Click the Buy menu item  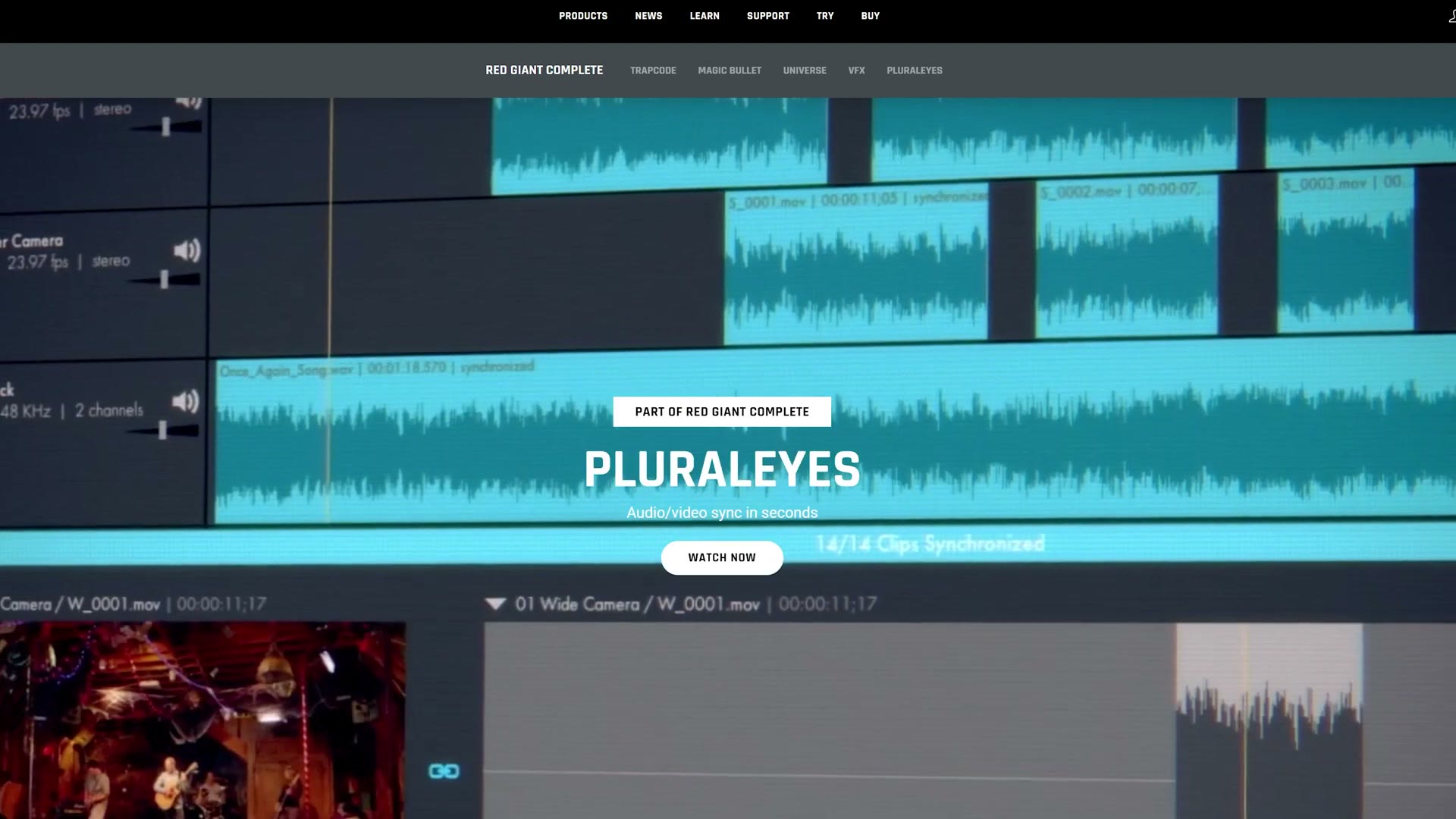[870, 16]
